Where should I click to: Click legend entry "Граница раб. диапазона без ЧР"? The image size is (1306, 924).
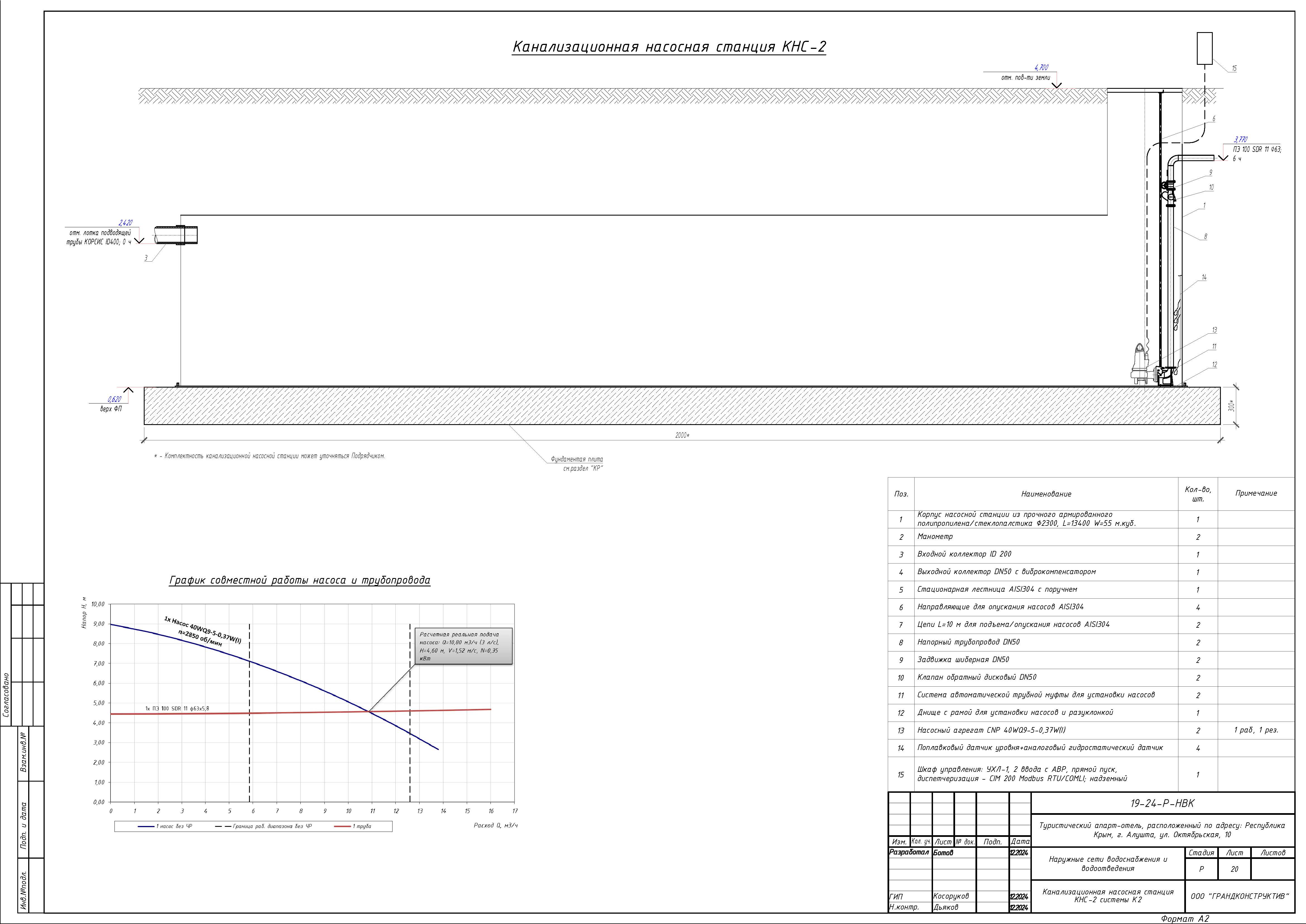(x=264, y=826)
